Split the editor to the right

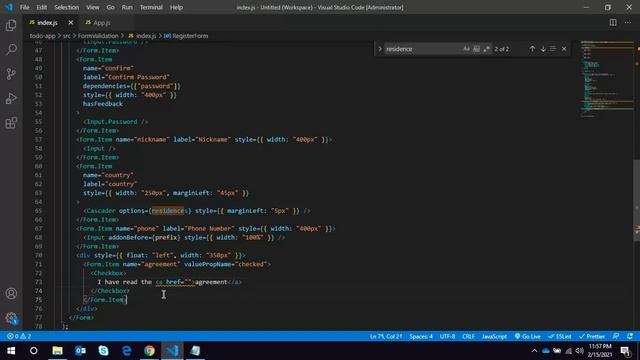click(x=613, y=22)
